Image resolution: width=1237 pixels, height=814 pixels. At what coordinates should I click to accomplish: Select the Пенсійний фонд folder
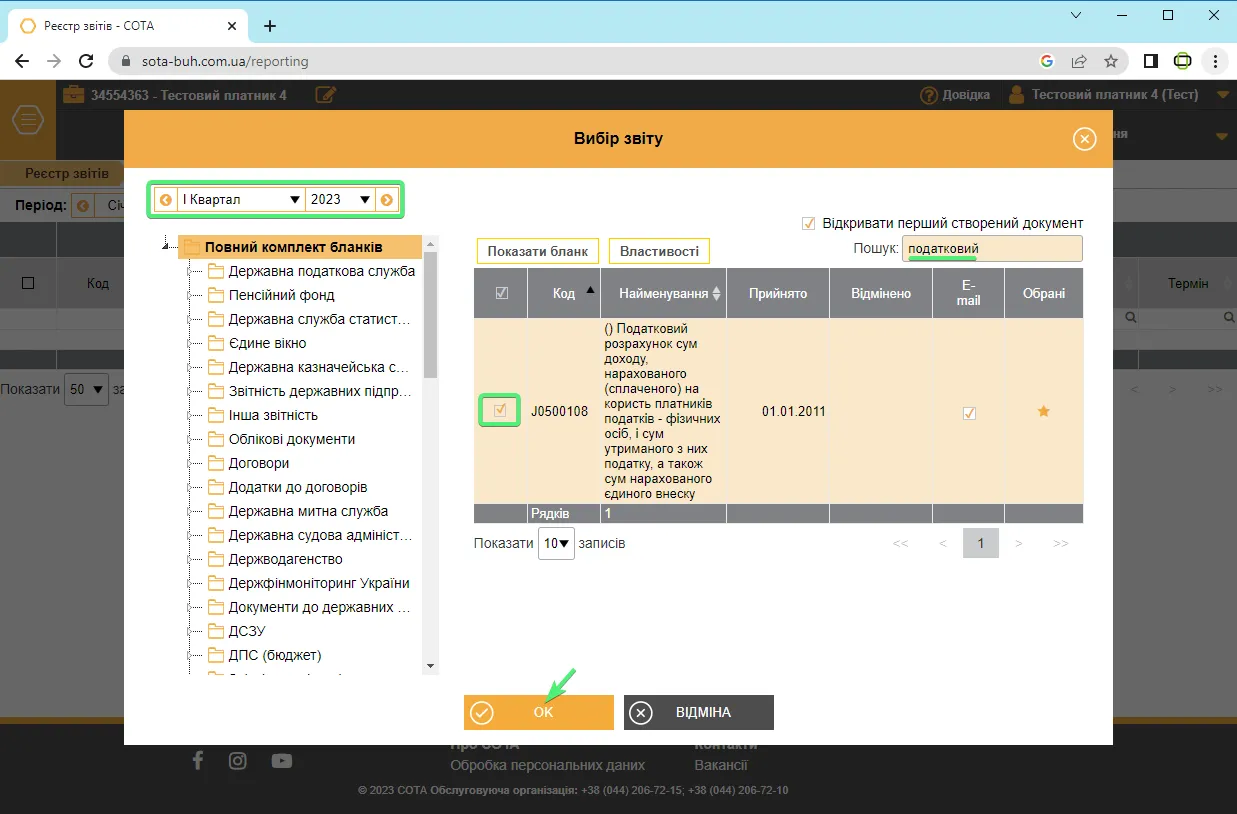pyautogui.click(x=271, y=295)
